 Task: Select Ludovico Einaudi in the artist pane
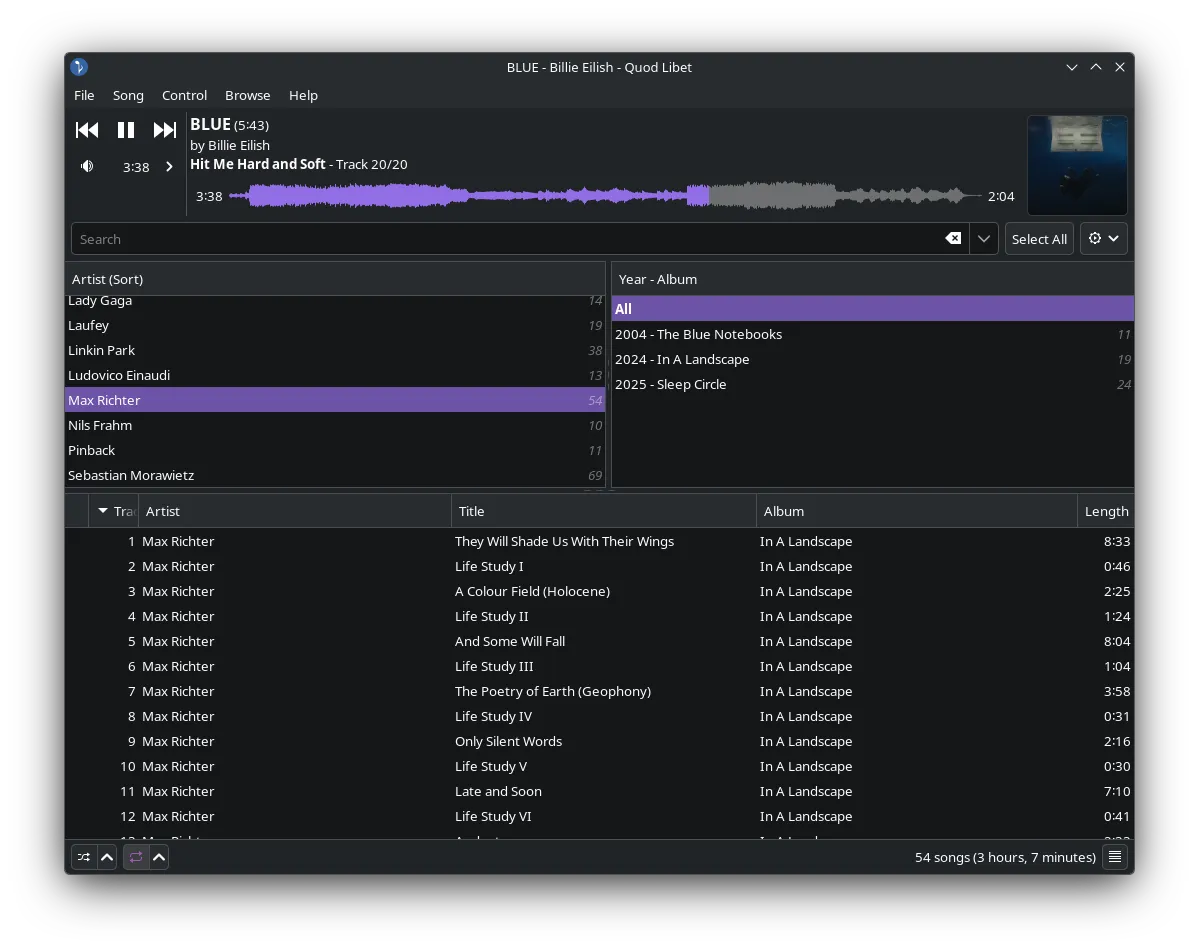(335, 375)
